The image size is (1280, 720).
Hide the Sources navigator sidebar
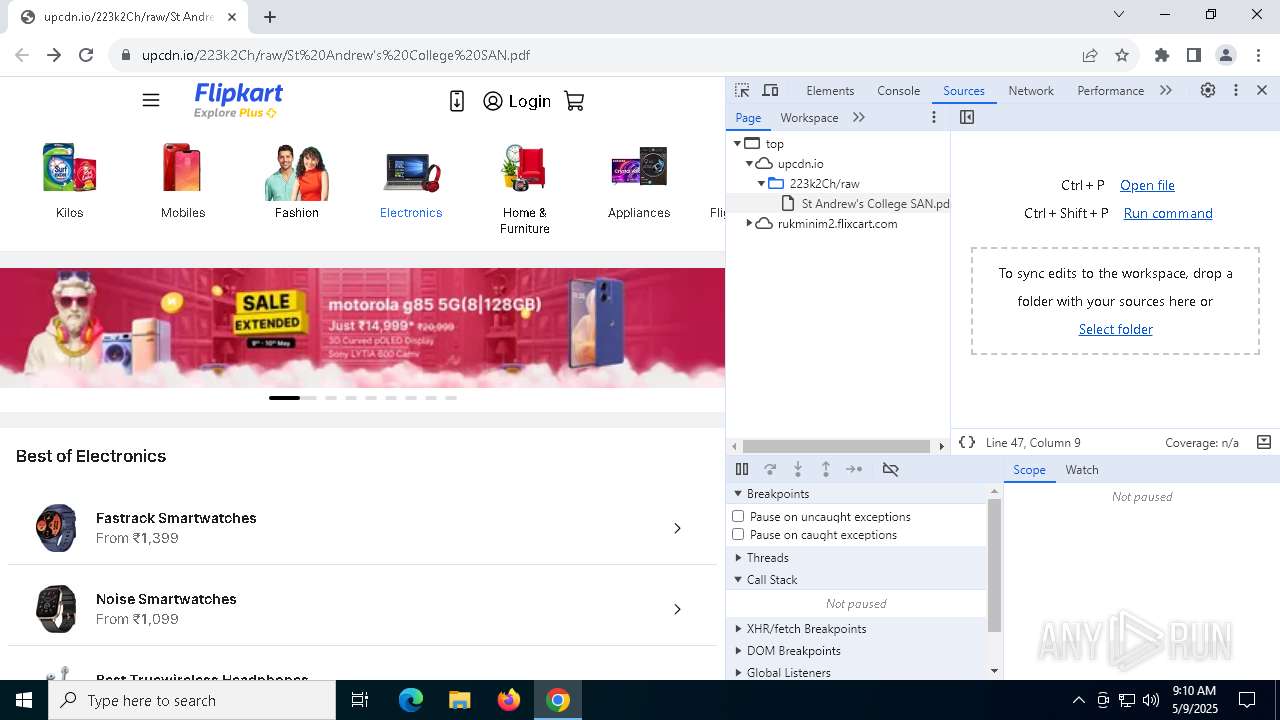(966, 117)
